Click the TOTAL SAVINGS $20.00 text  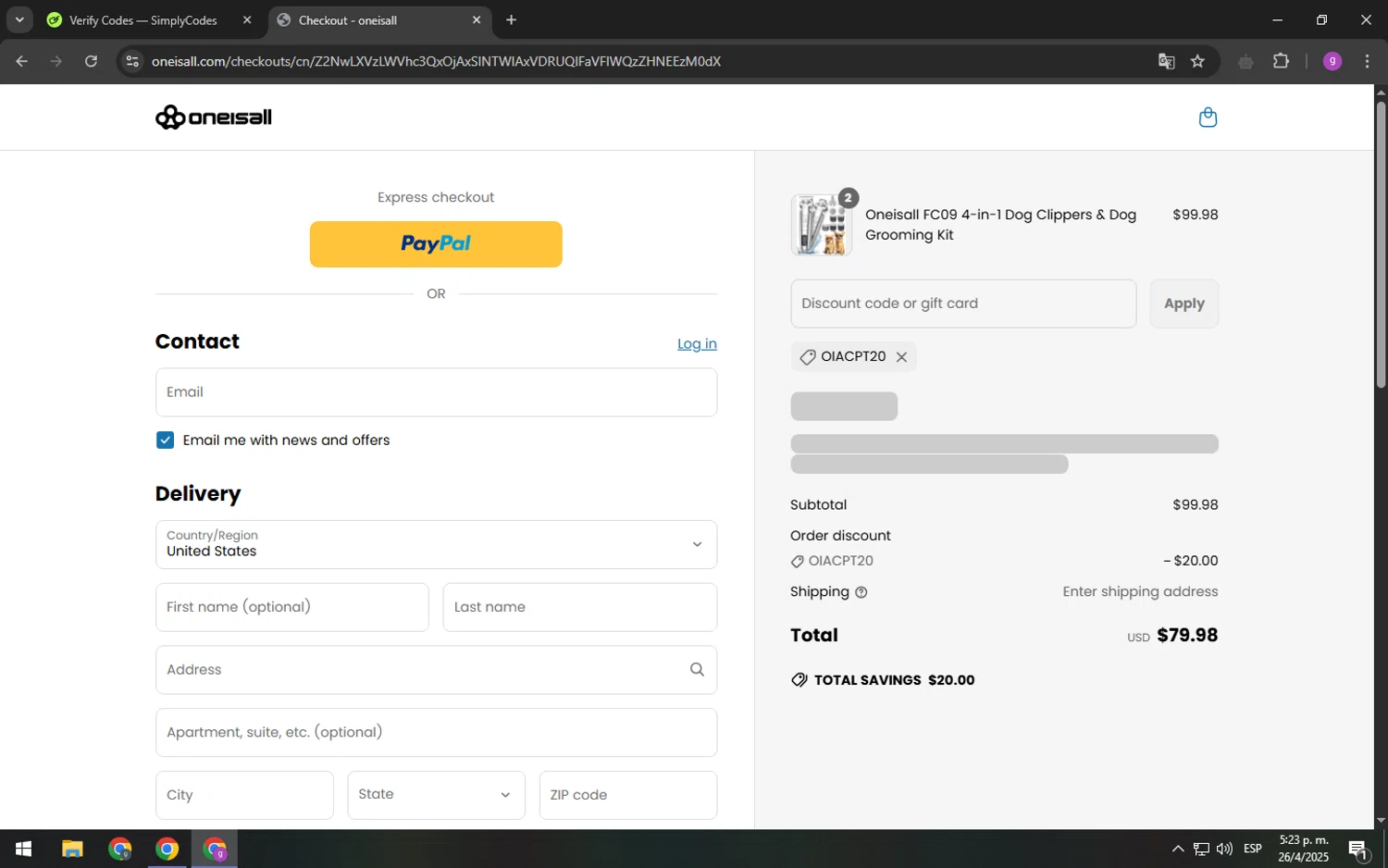click(x=894, y=680)
